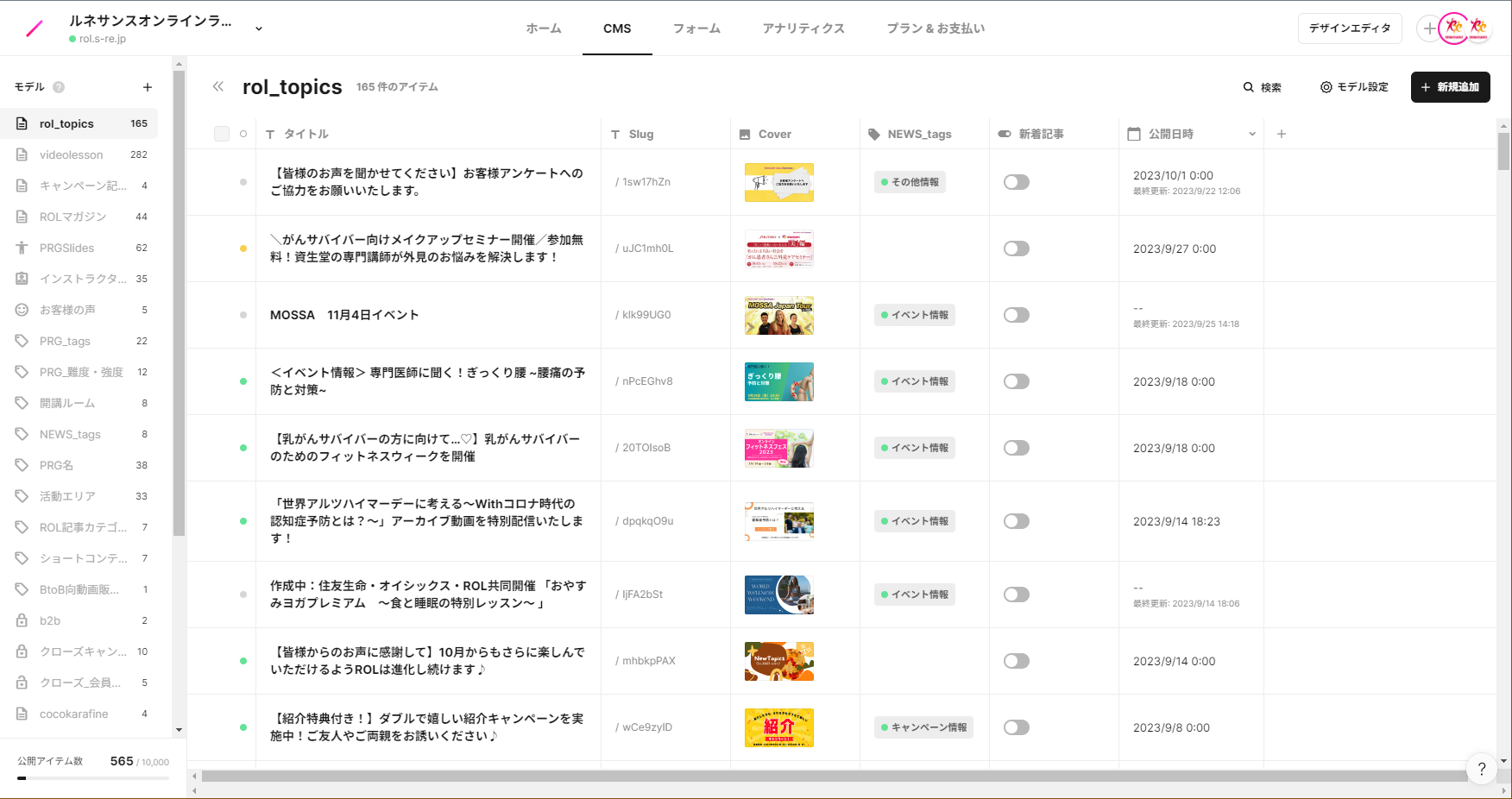
Task: Select the rol_topics model in sidebar
Action: [79, 124]
